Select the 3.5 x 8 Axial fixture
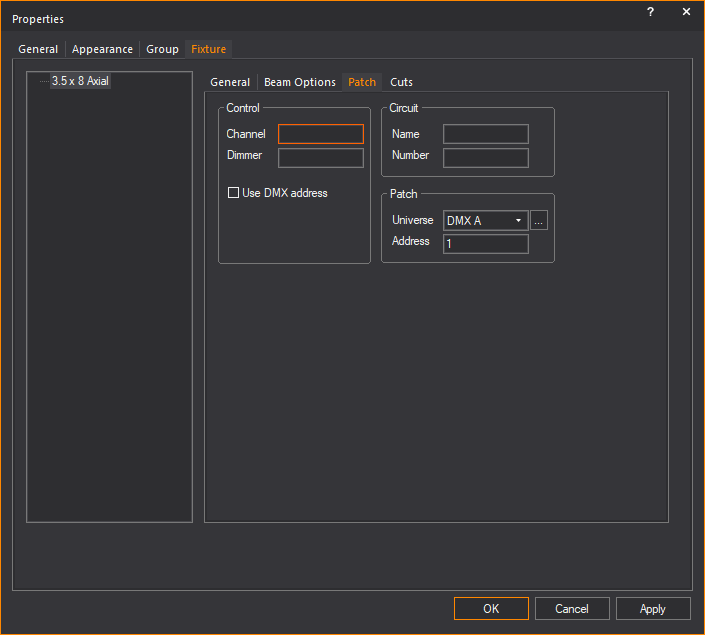Viewport: 705px width, 635px height. [x=80, y=81]
